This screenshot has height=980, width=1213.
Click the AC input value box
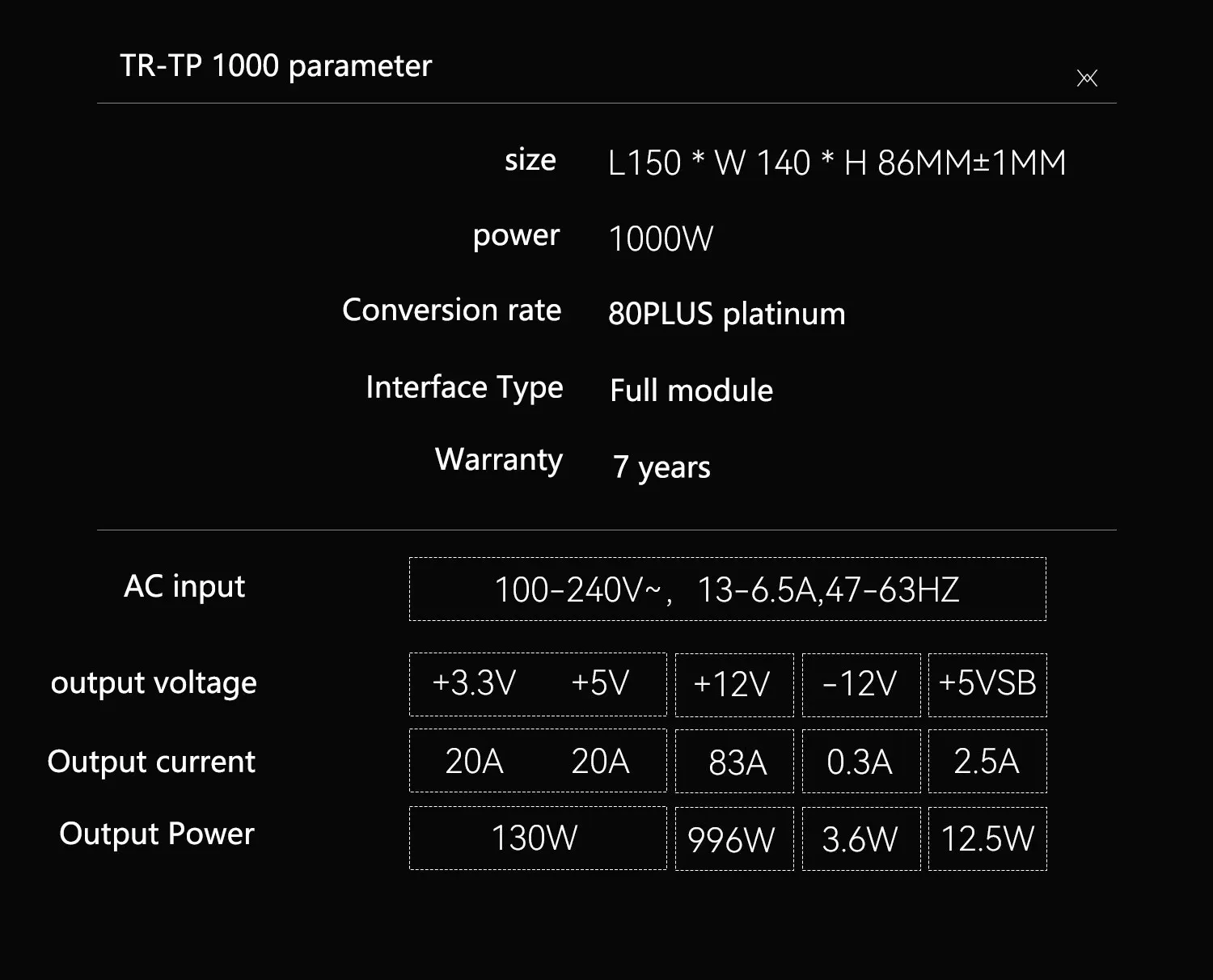727,589
